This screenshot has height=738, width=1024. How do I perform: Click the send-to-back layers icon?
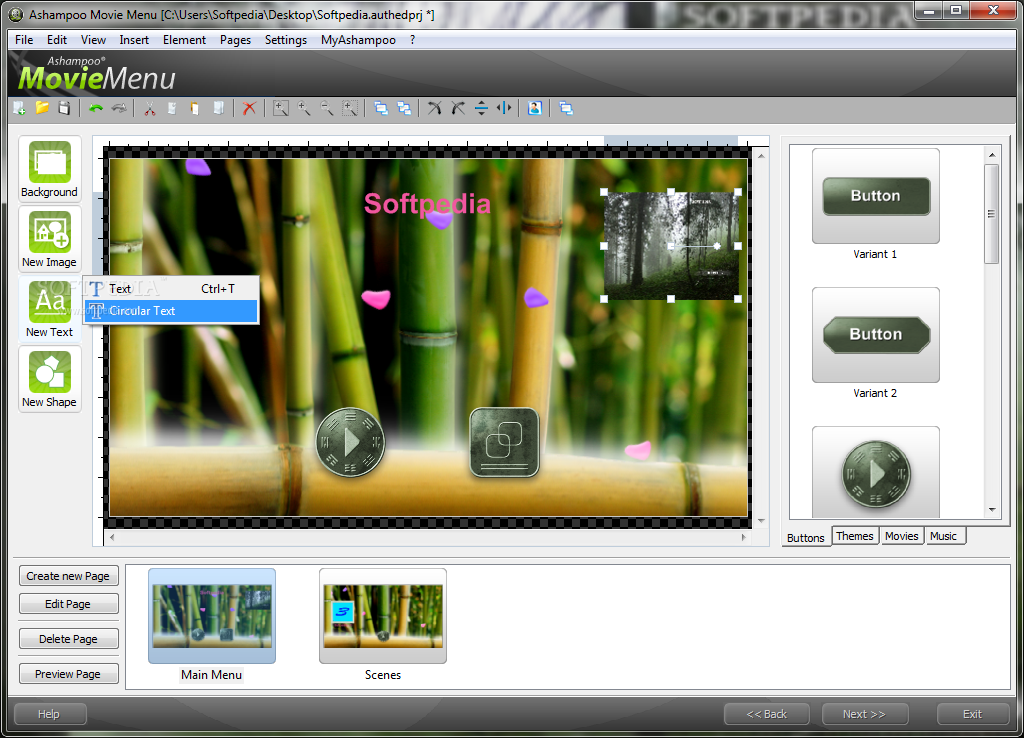404,108
